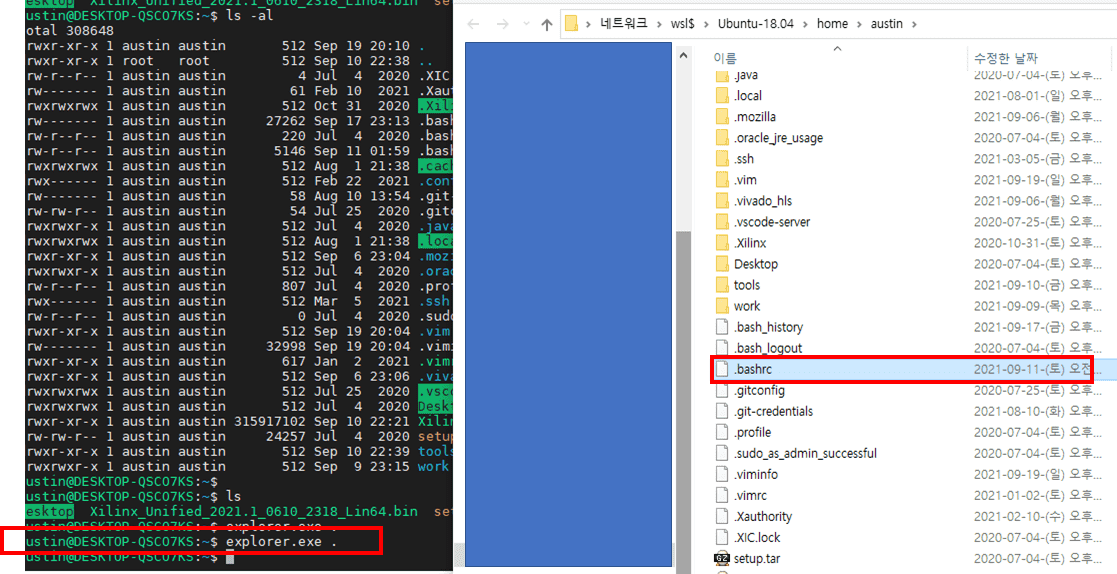Viewport: 1117px width, 574px height.
Task: Click scroll-up arrow of navigation pane scrollbar
Action: coord(683,56)
